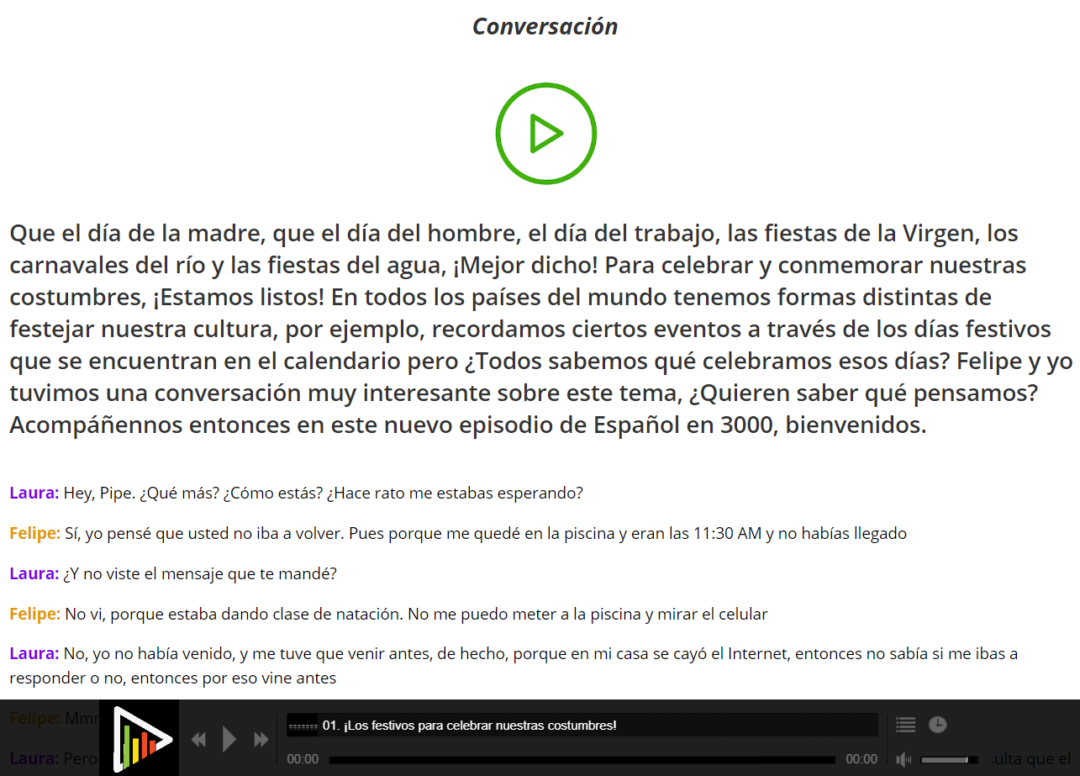Viewport: 1080px width, 776px height.
Task: Click the Conversación heading
Action: (545, 27)
